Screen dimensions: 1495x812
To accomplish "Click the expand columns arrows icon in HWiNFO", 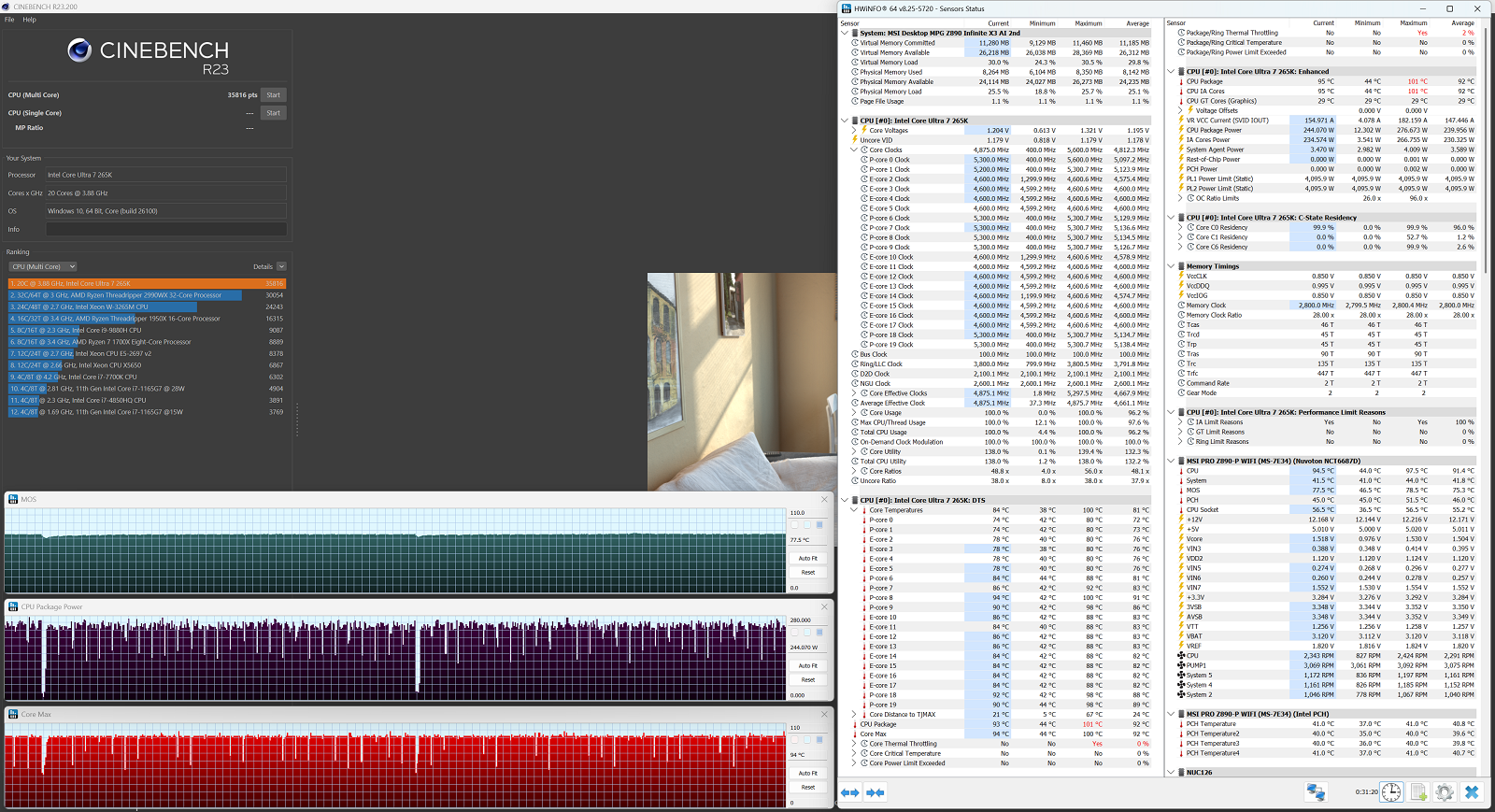I will pos(850,792).
